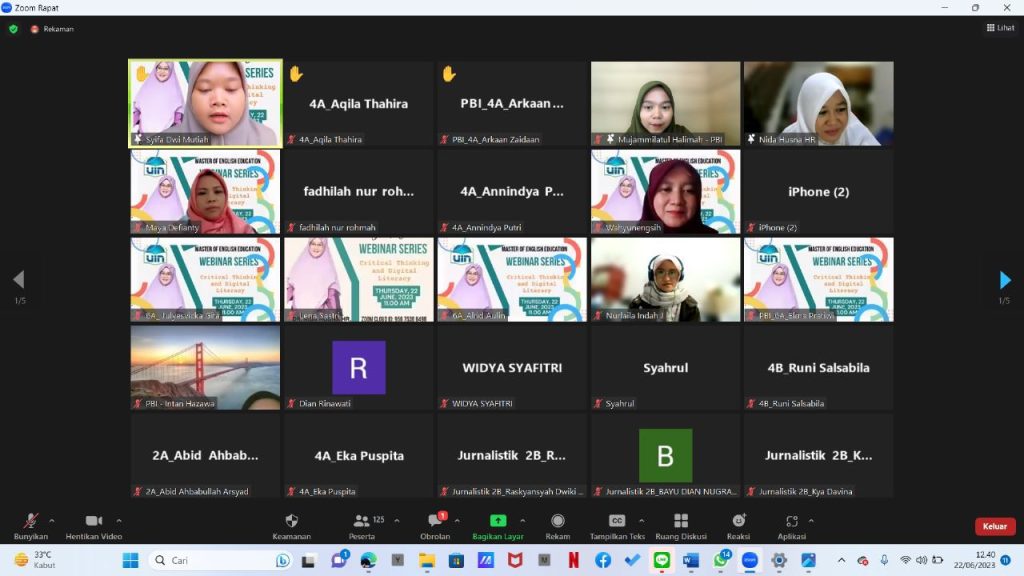
Task: Open the Reaksi reactions icon
Action: 739,521
